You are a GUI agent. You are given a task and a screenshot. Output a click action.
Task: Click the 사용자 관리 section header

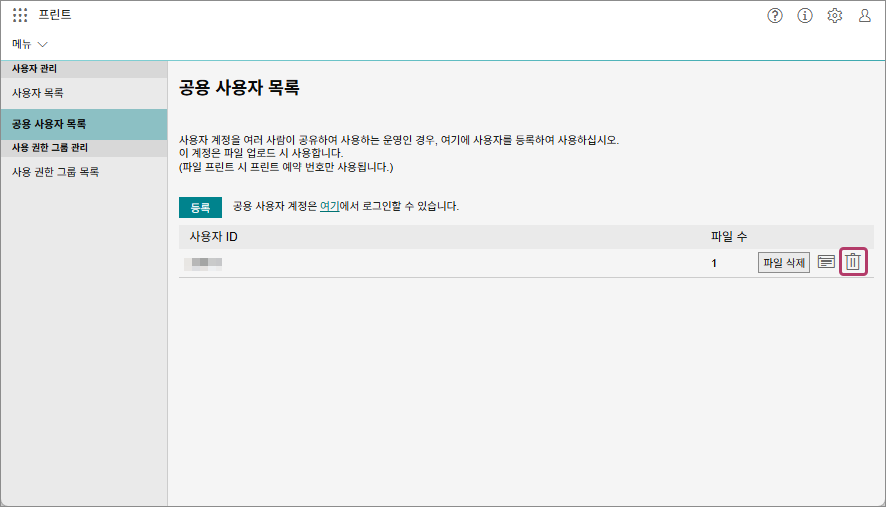pyautogui.click(x=35, y=69)
